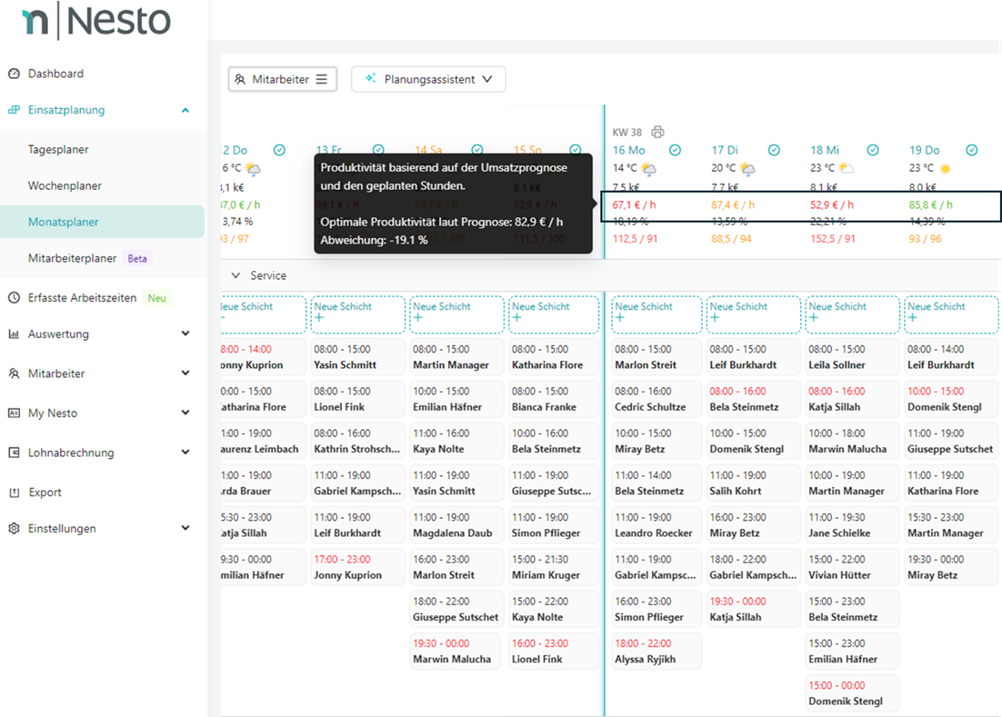Image resolution: width=1002 pixels, height=717 pixels.
Task: Click the red 67,1 € / h productivity value
Action: [634, 205]
